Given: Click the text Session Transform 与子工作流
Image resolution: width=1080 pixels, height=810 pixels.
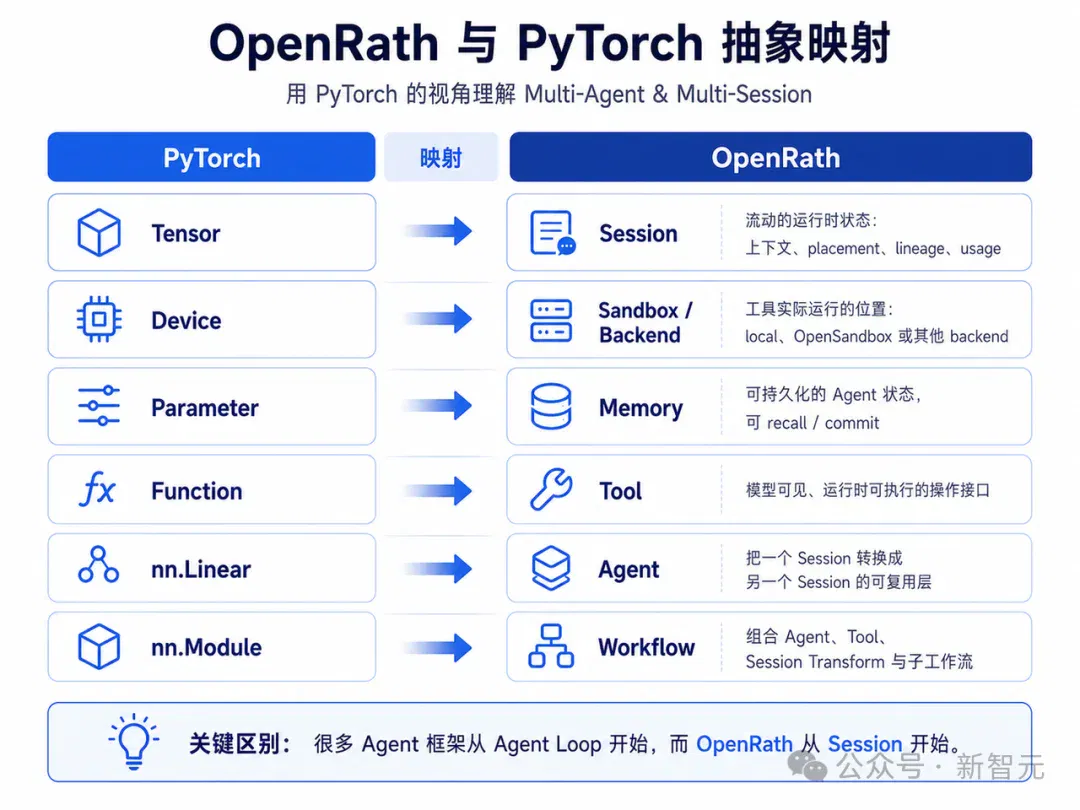Looking at the screenshot, I should pyautogui.click(x=859, y=662).
